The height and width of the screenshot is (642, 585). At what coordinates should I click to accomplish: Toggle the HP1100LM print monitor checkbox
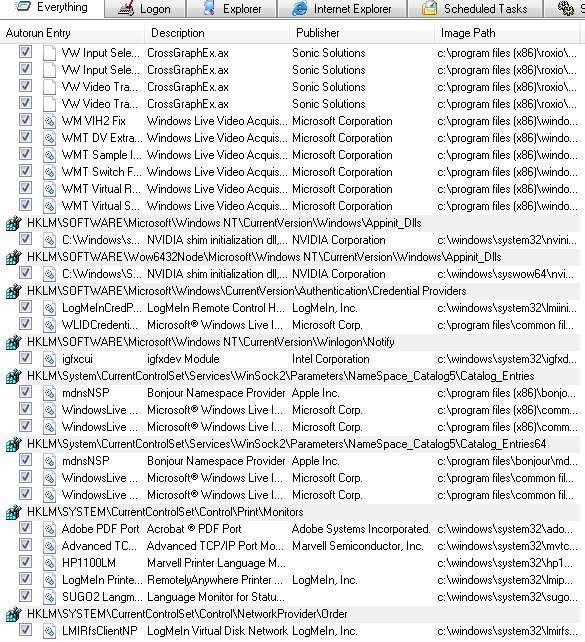pyautogui.click(x=25, y=562)
